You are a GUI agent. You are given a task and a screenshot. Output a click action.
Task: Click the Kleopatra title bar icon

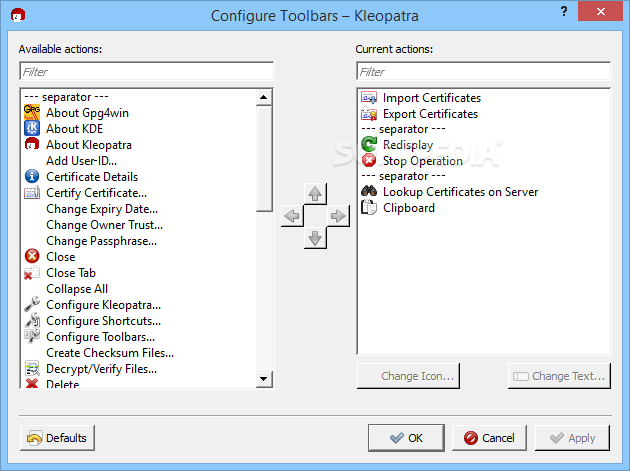(18, 15)
